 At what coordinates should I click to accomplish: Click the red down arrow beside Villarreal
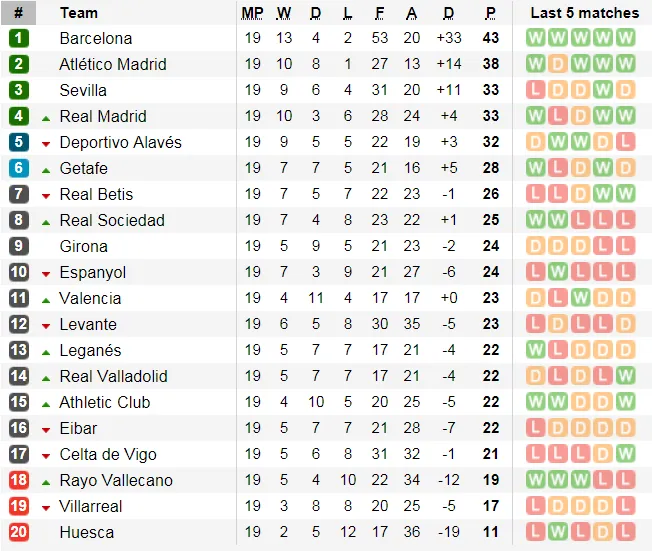tap(46, 508)
